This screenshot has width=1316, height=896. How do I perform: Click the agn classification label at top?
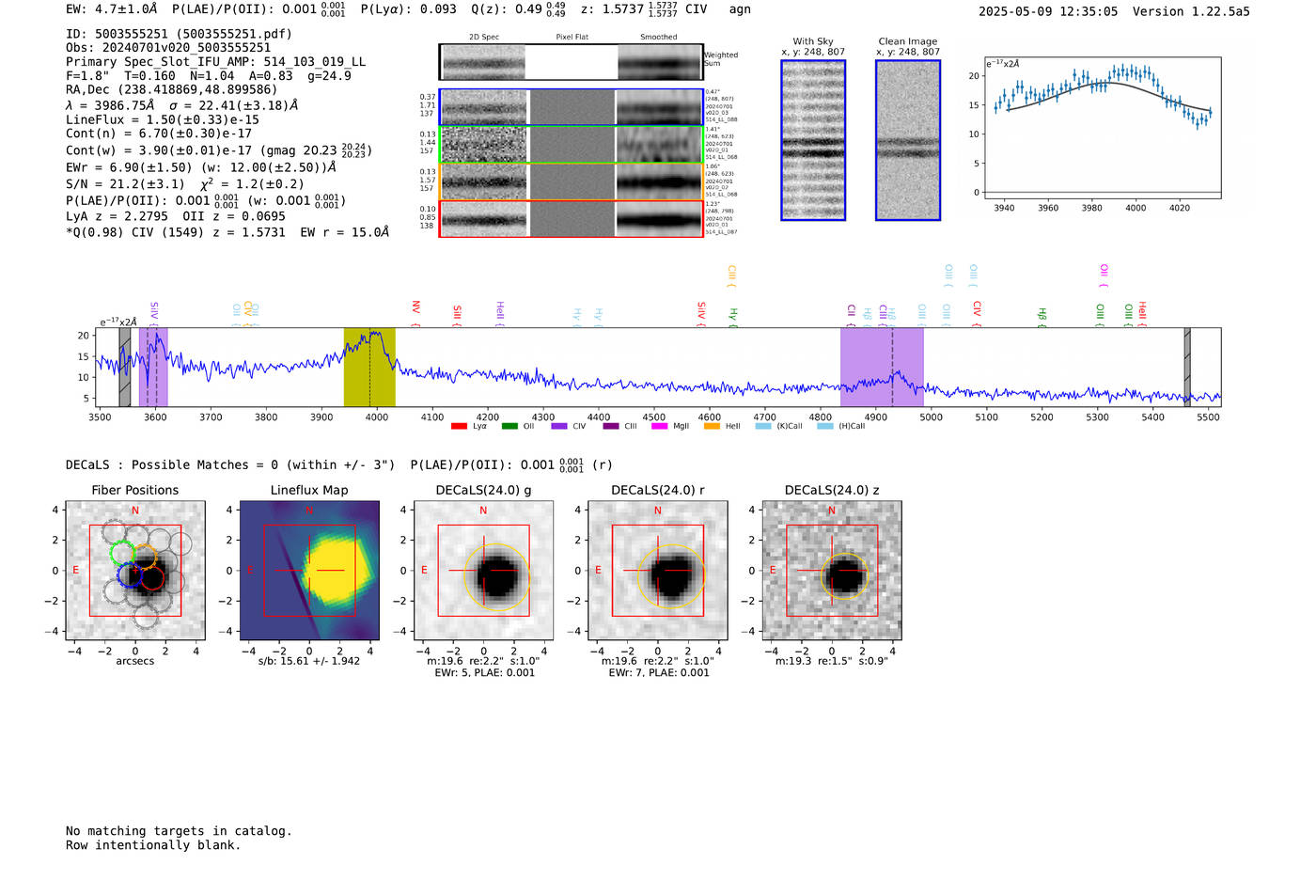740,9
